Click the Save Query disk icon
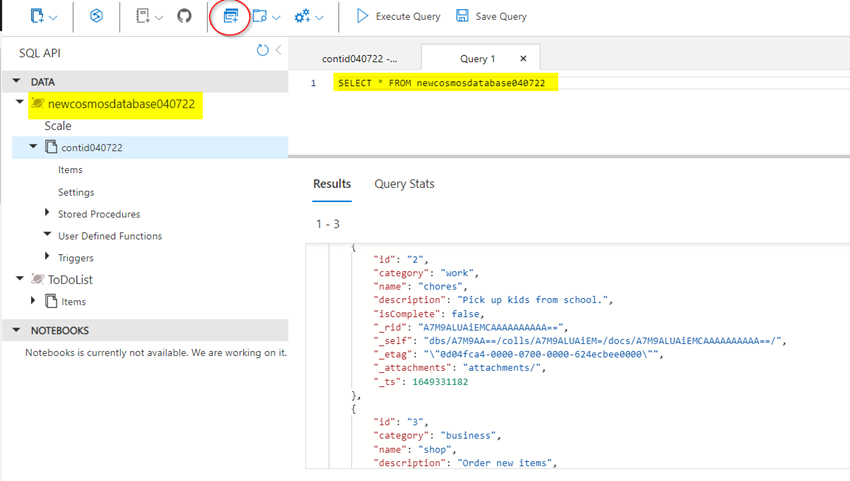Viewport: 850px width, 481px height. click(462, 16)
